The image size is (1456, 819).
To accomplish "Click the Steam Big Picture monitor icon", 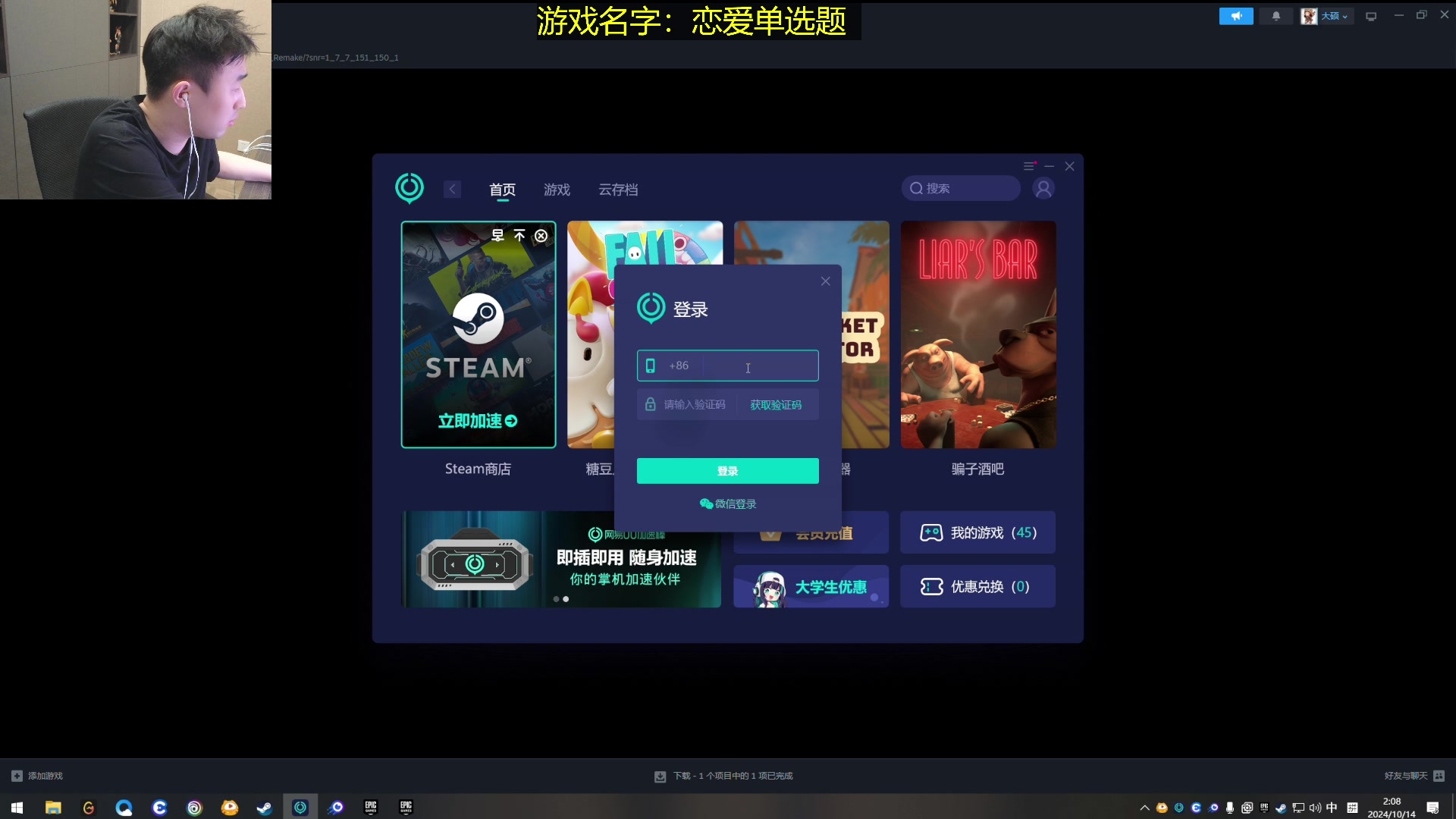I will tap(1371, 16).
